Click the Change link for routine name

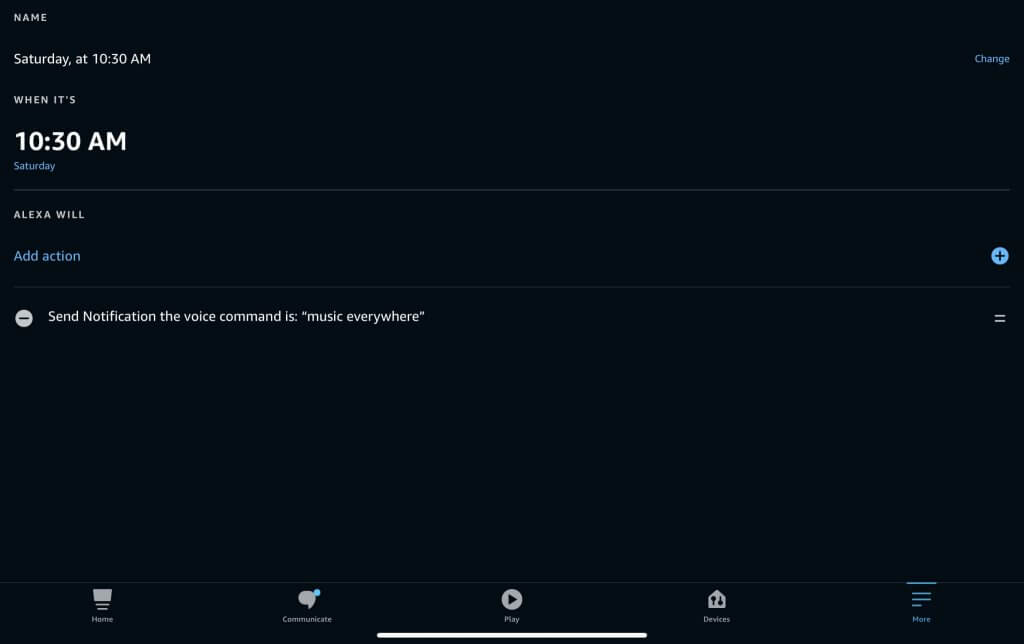[991, 59]
